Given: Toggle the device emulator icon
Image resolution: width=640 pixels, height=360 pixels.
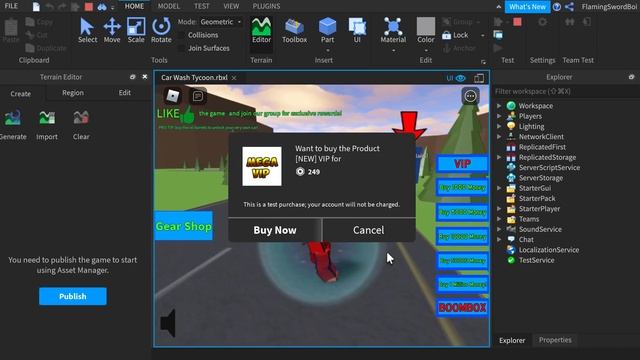Looking at the screenshot, I should pyautogui.click(x=479, y=78).
